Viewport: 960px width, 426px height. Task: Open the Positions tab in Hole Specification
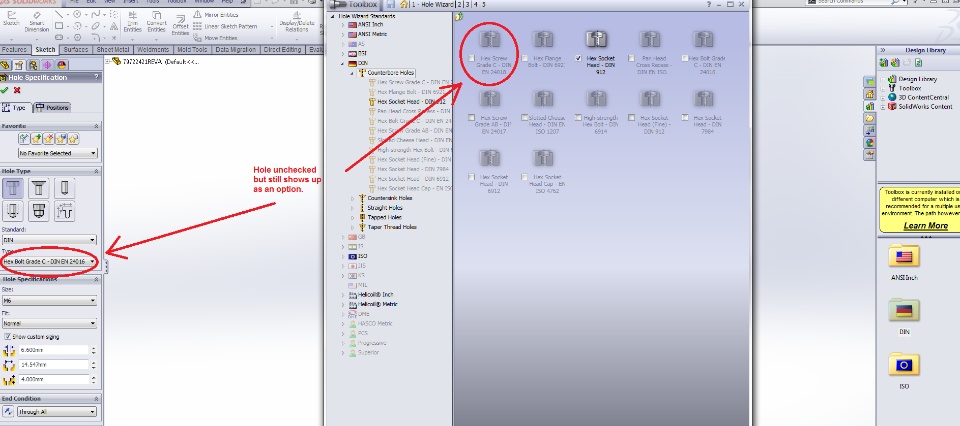tap(53, 108)
